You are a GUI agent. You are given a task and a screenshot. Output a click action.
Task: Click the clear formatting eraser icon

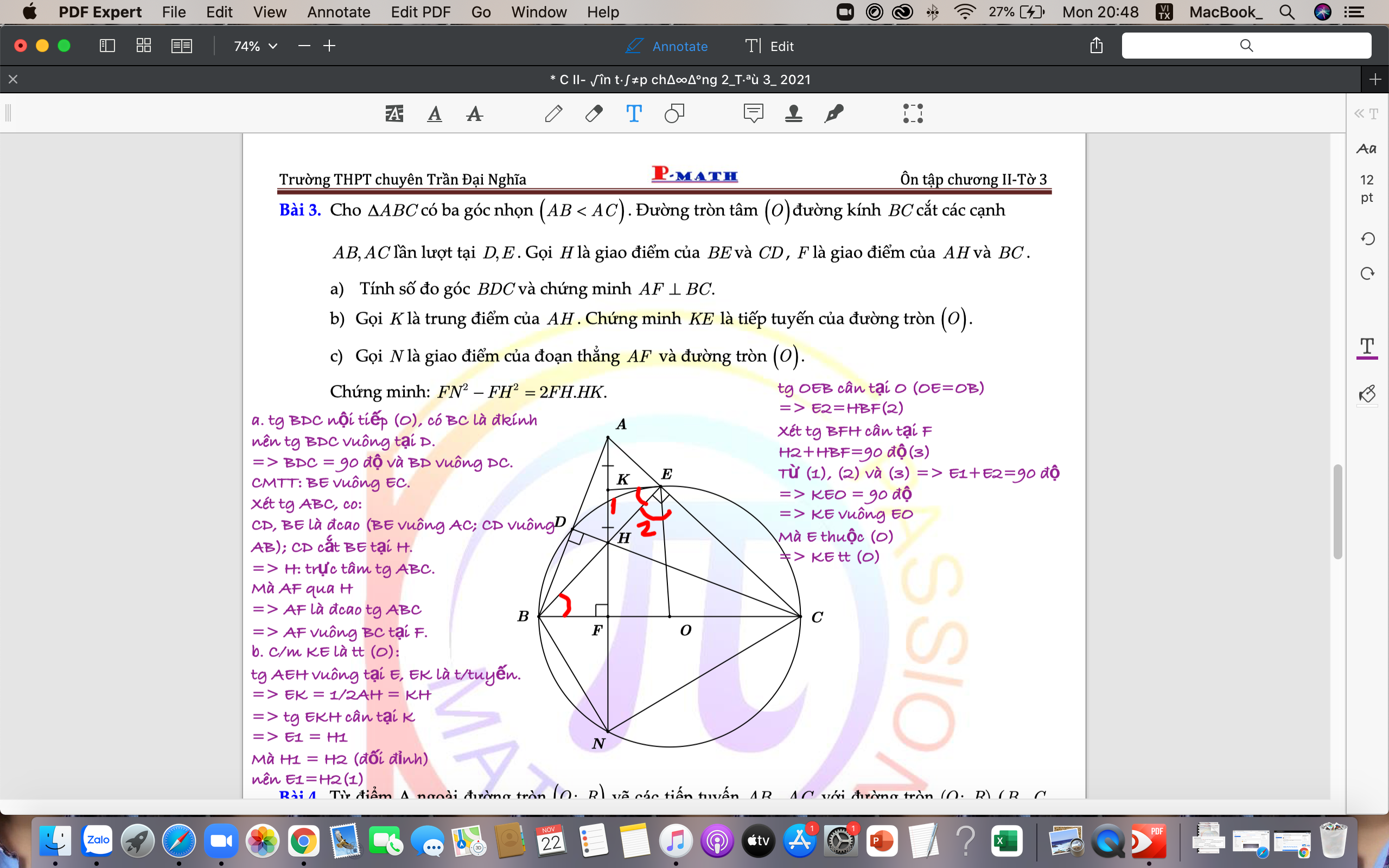1367,394
